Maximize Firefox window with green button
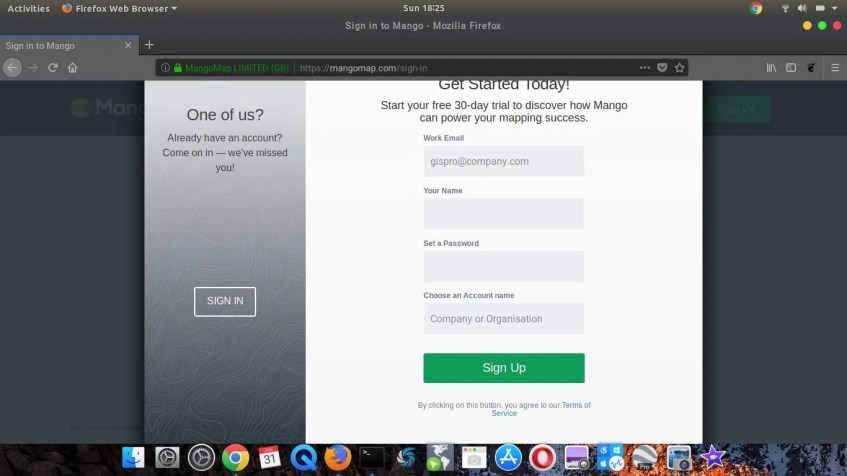The image size is (847, 476). click(822, 25)
